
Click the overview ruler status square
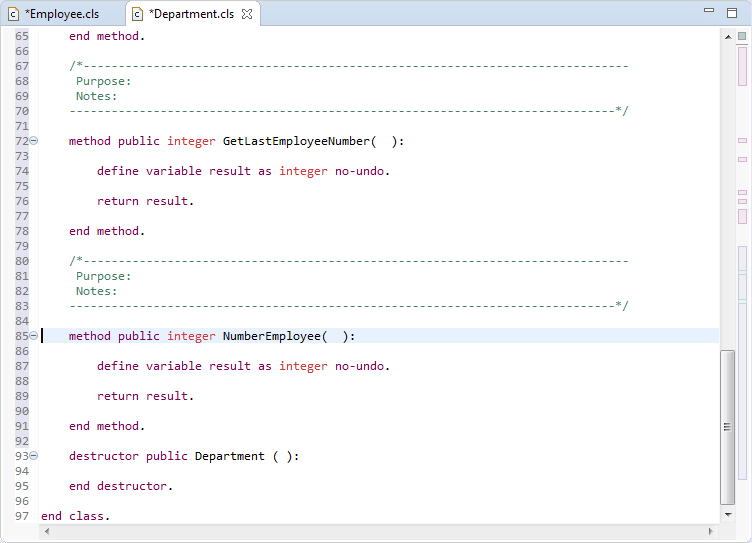742,36
